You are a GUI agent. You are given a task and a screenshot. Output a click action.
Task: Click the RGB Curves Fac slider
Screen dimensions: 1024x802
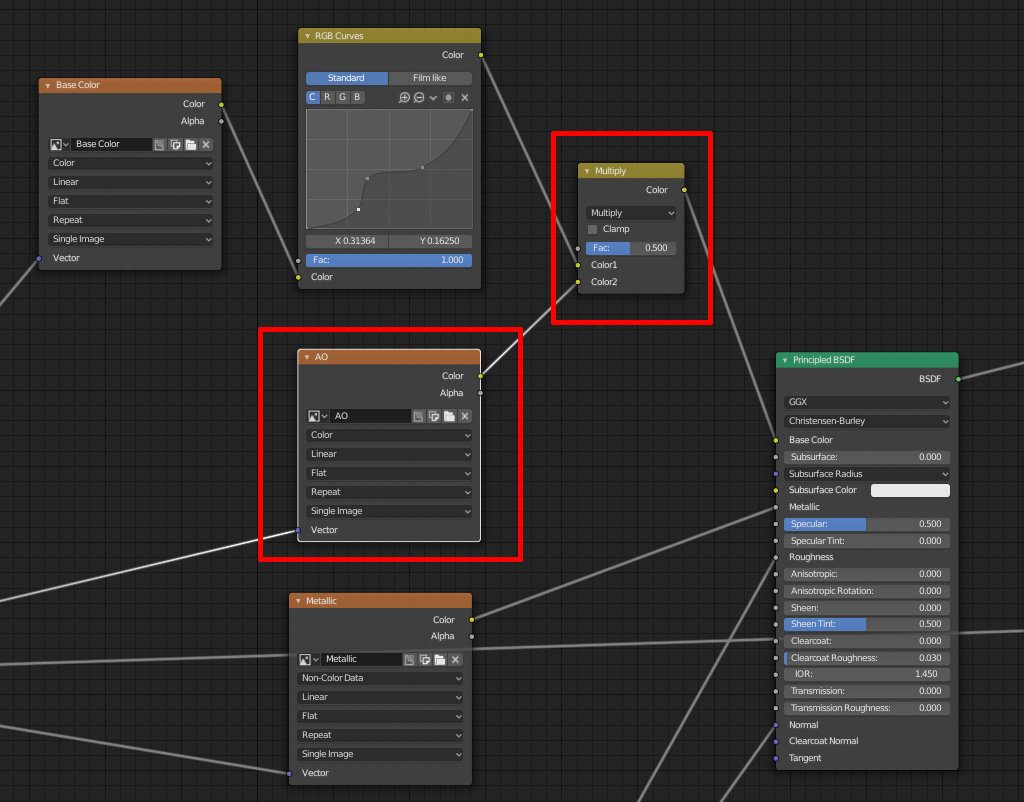389,260
